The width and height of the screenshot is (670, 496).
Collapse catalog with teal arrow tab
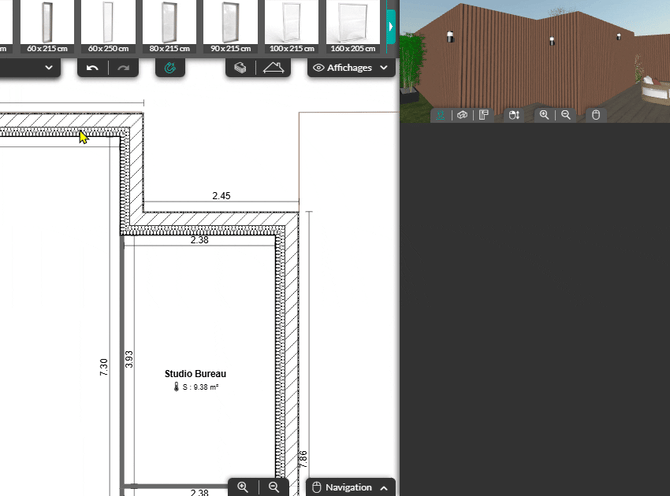point(391,26)
